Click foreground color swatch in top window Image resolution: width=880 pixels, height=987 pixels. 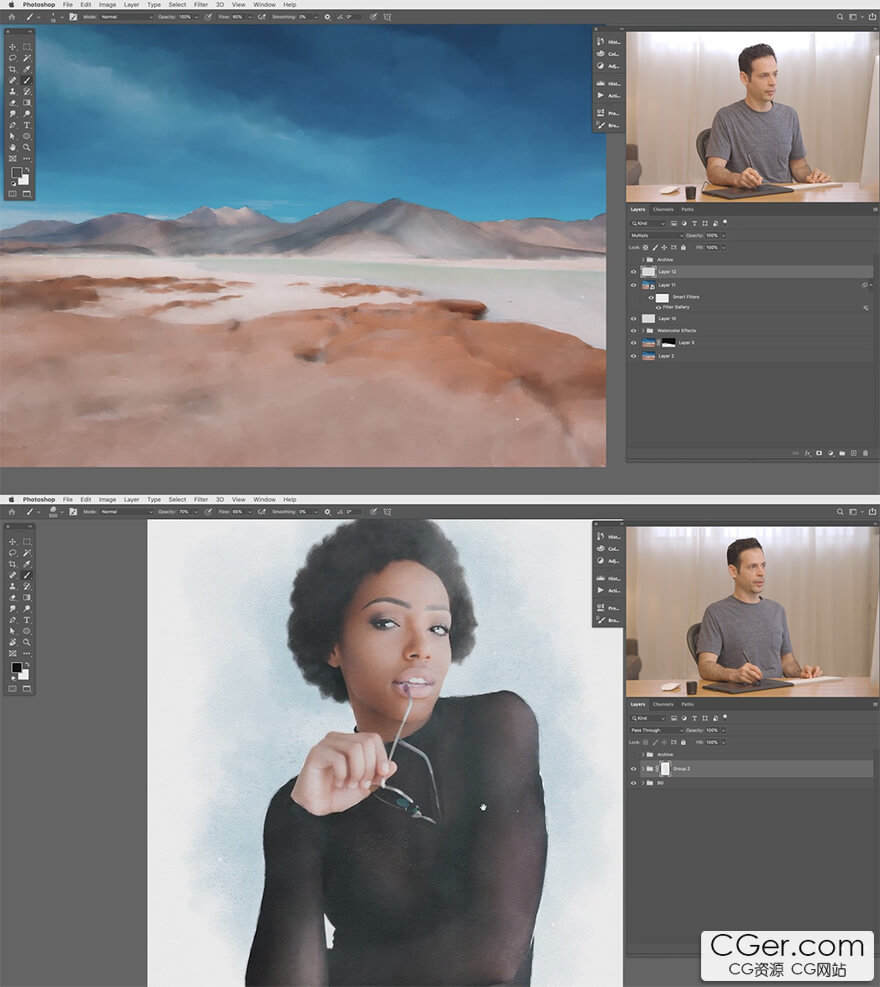[x=16, y=172]
